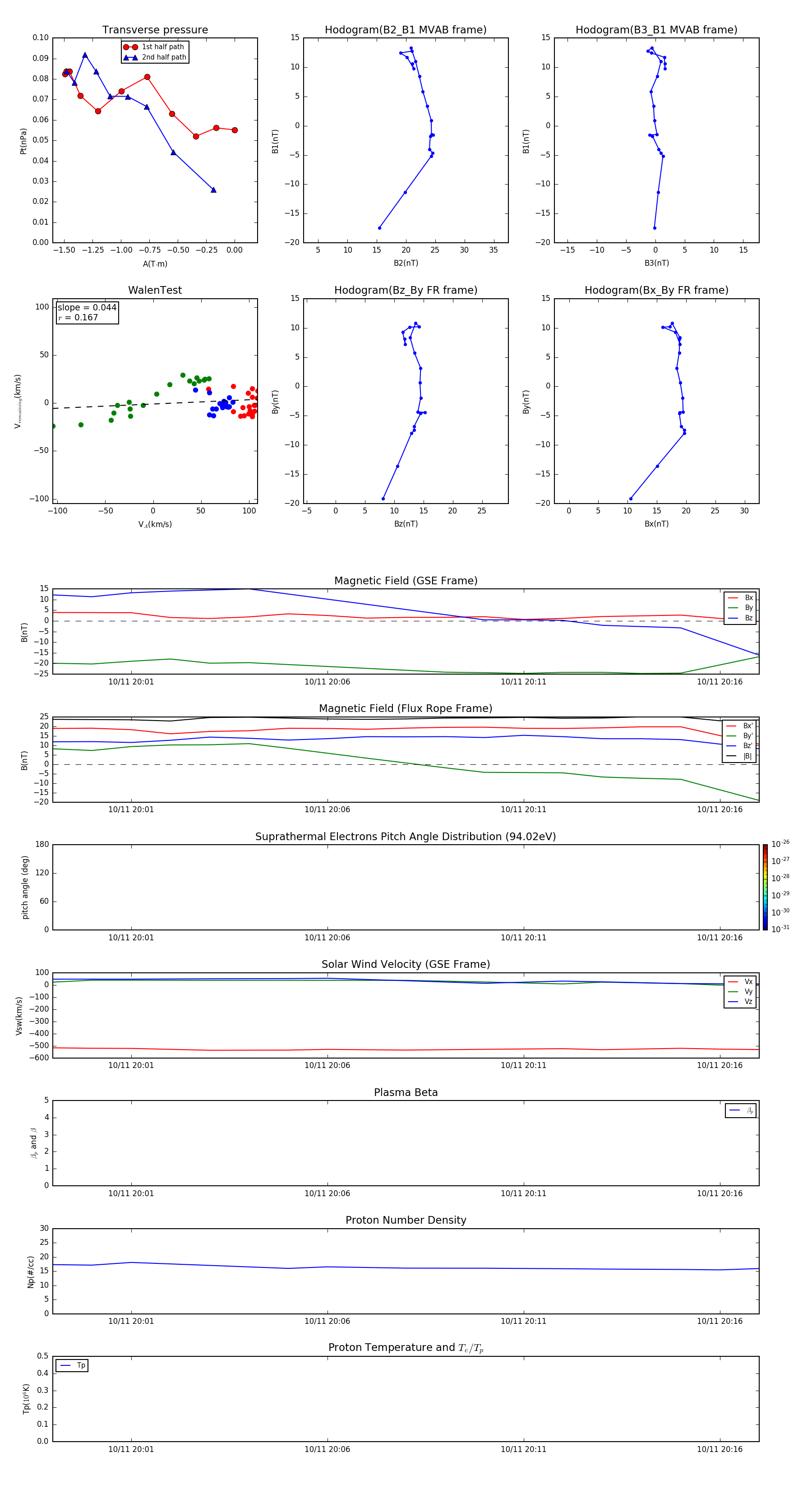Click the 'B3(nT)' axis label
The height and width of the screenshot is (1489, 812).
(656, 263)
